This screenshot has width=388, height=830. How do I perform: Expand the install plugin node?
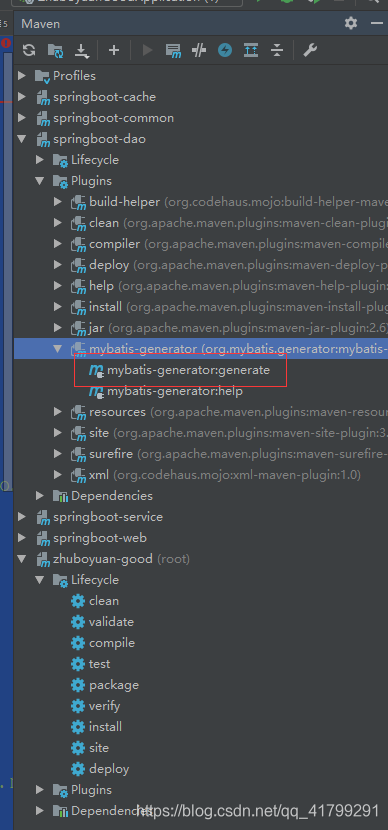pos(58,307)
